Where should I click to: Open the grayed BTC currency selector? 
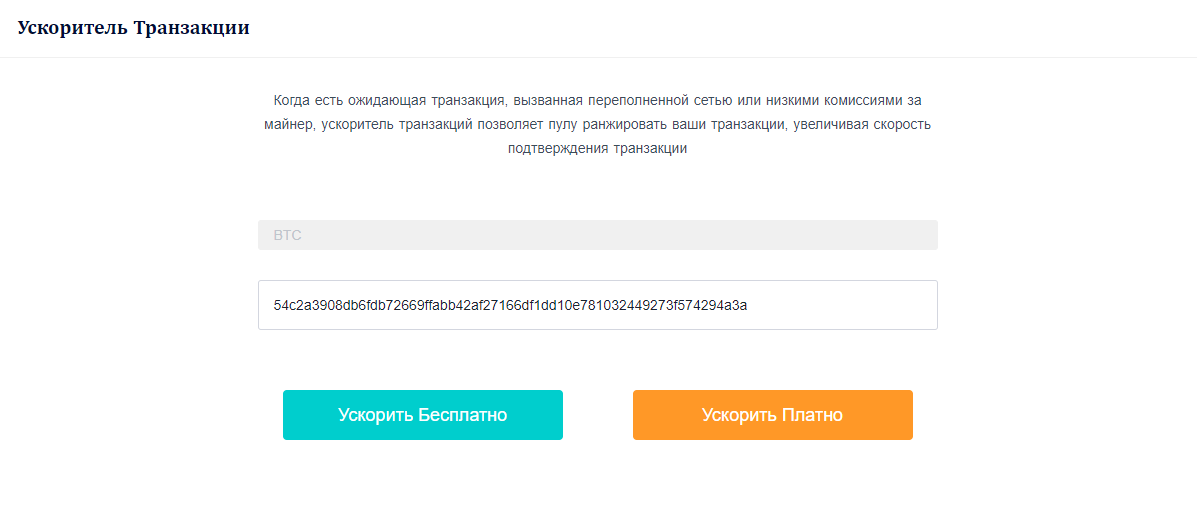click(598, 235)
